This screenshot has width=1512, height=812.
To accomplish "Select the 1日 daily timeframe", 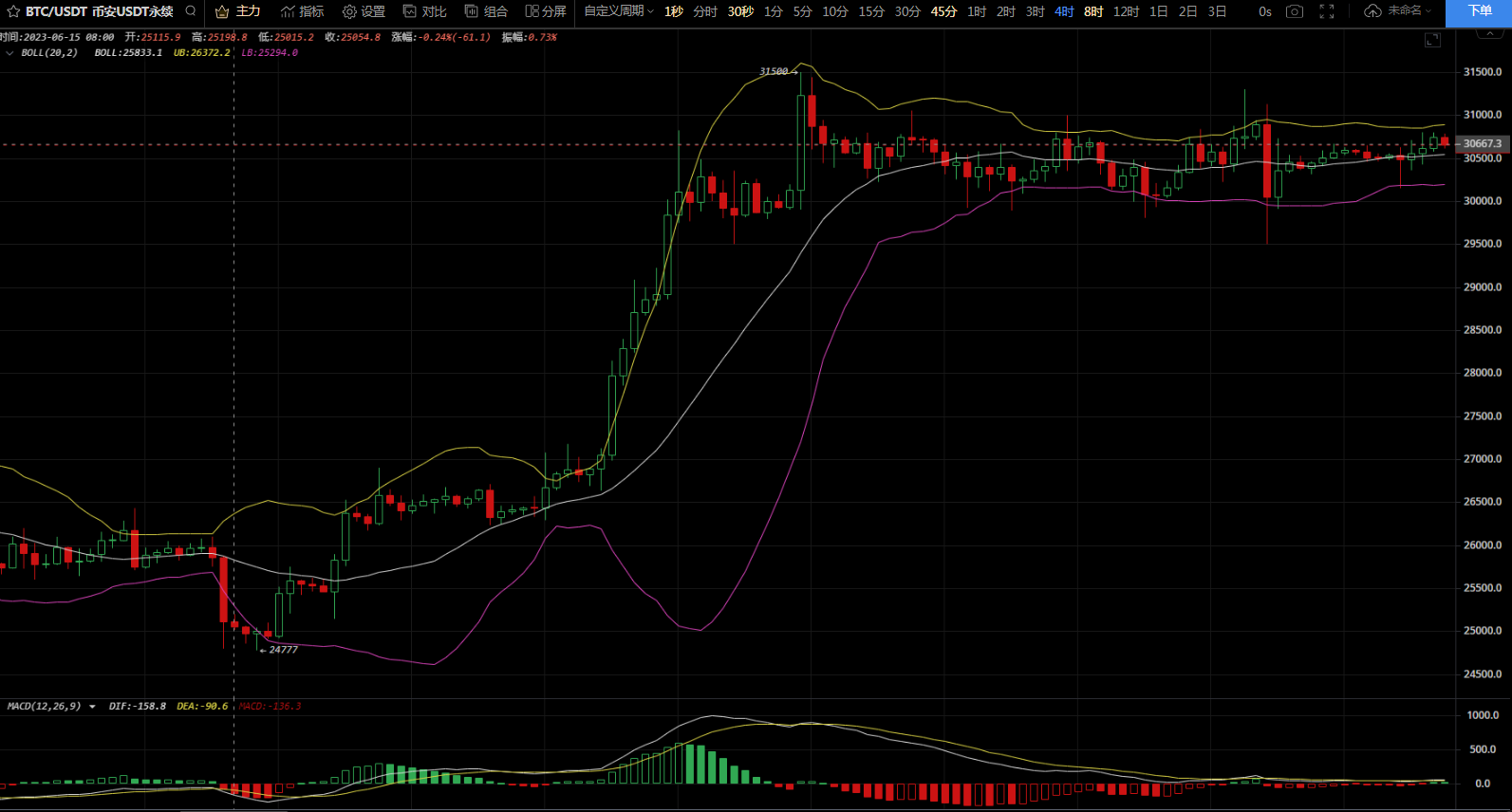I will click(1158, 11).
